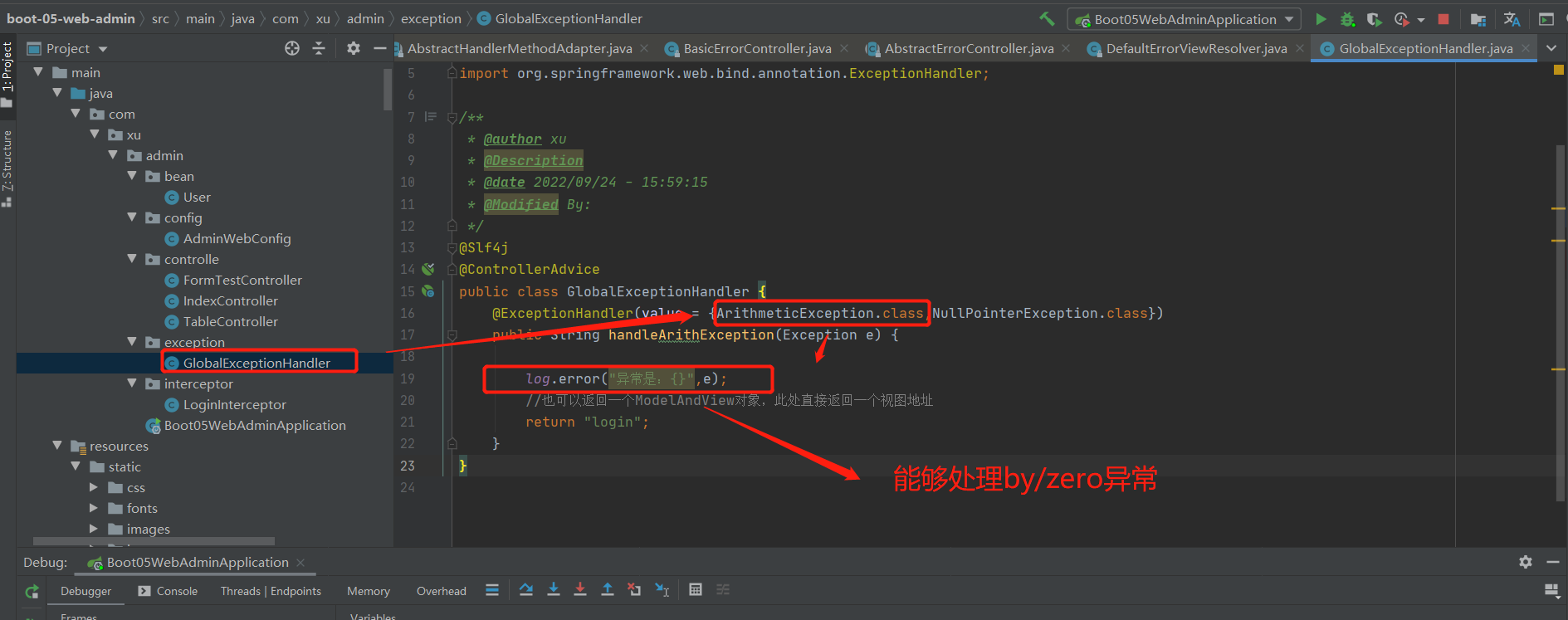
Task: Collapse the bean package
Action: tap(132, 176)
